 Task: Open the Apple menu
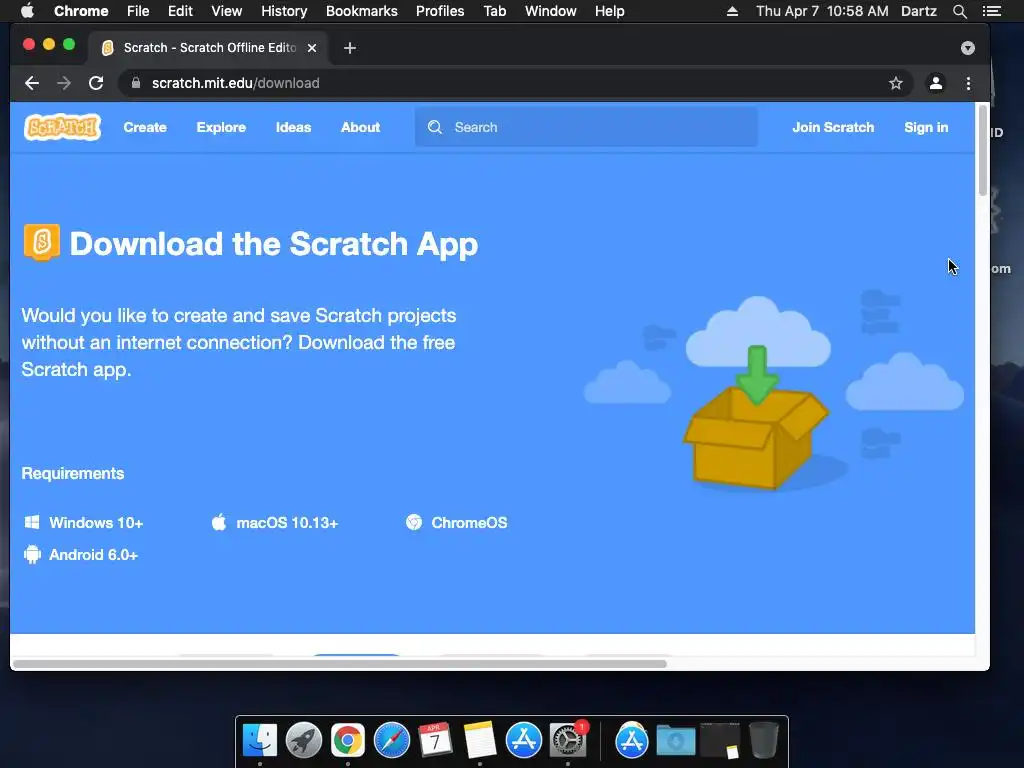27,11
